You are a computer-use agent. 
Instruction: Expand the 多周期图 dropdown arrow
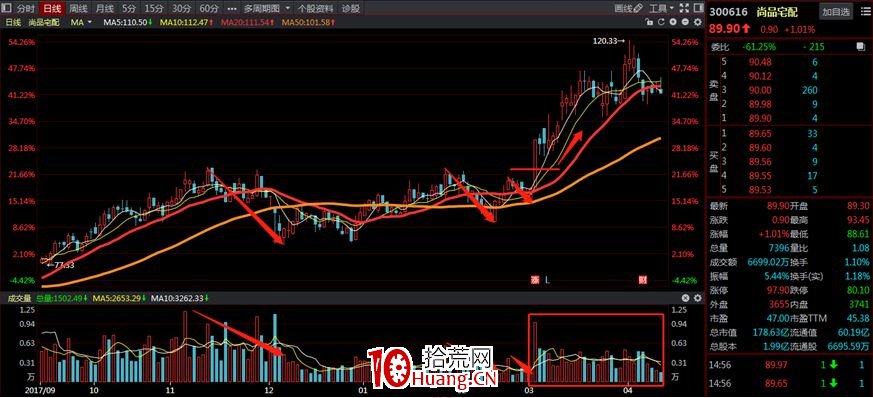(287, 9)
